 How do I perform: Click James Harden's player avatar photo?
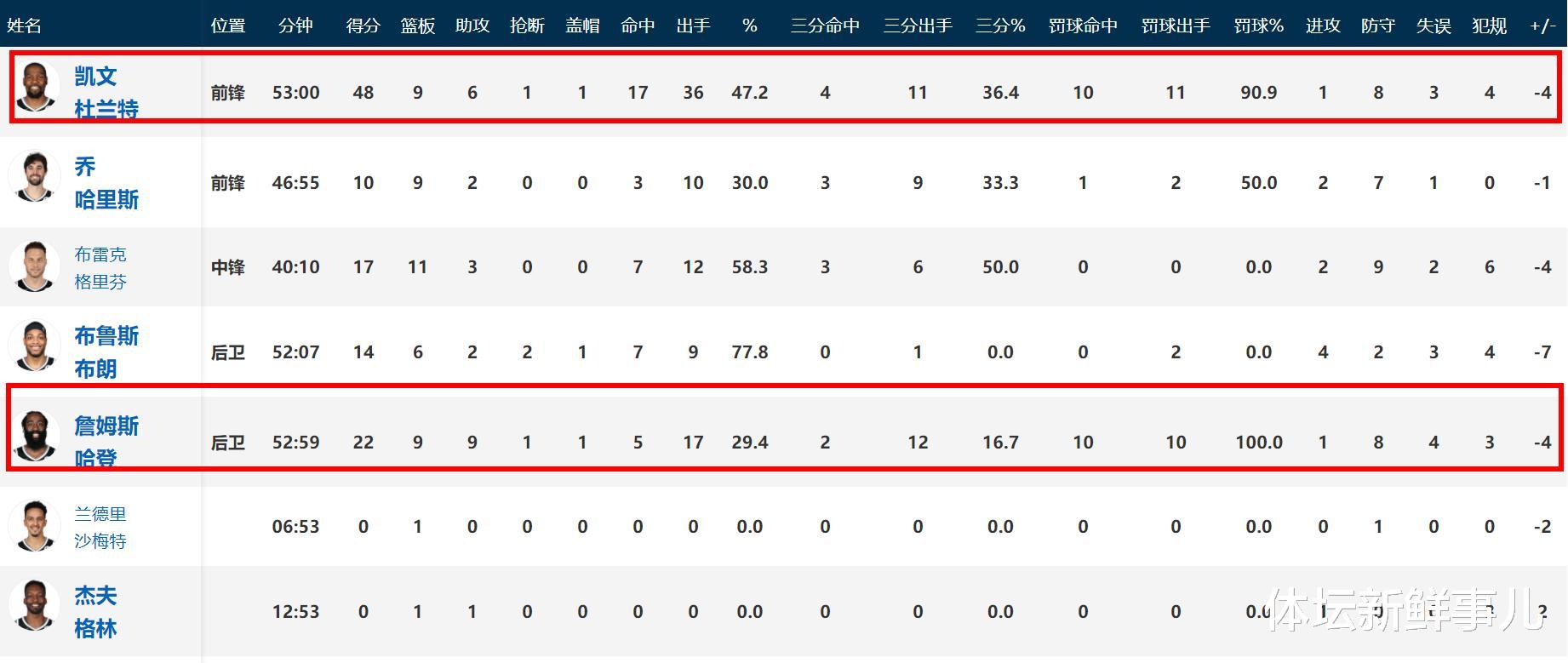(x=35, y=437)
